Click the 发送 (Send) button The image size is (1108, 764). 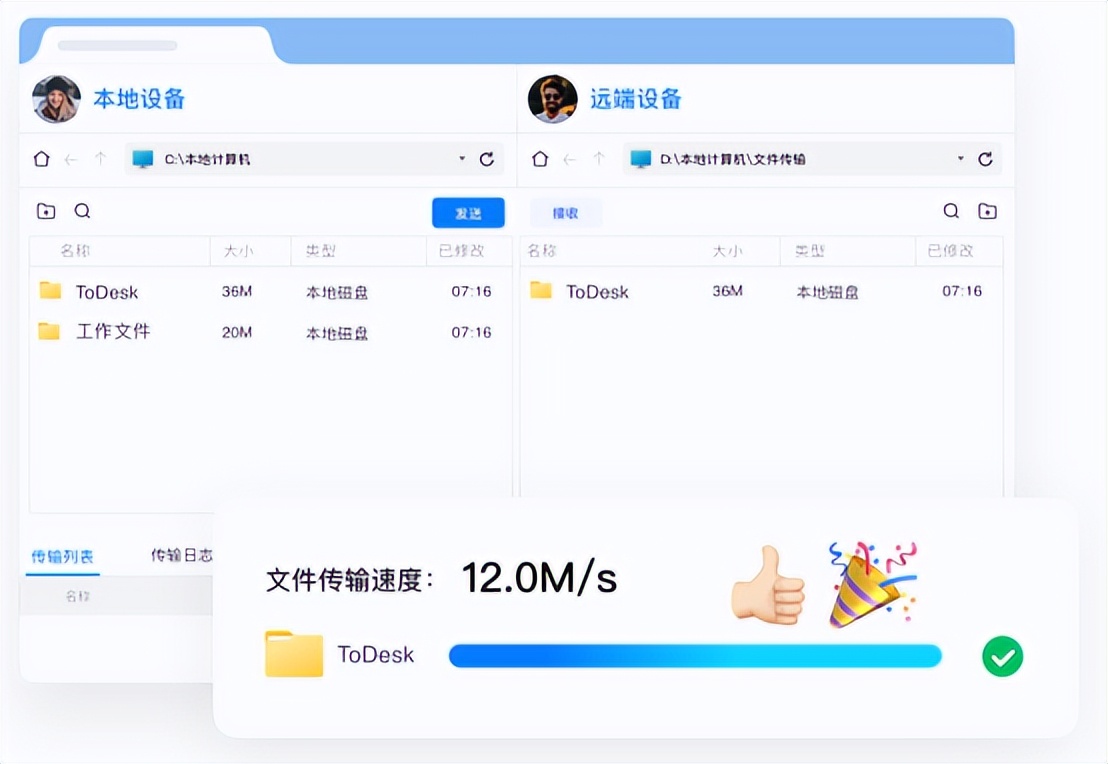tap(468, 212)
